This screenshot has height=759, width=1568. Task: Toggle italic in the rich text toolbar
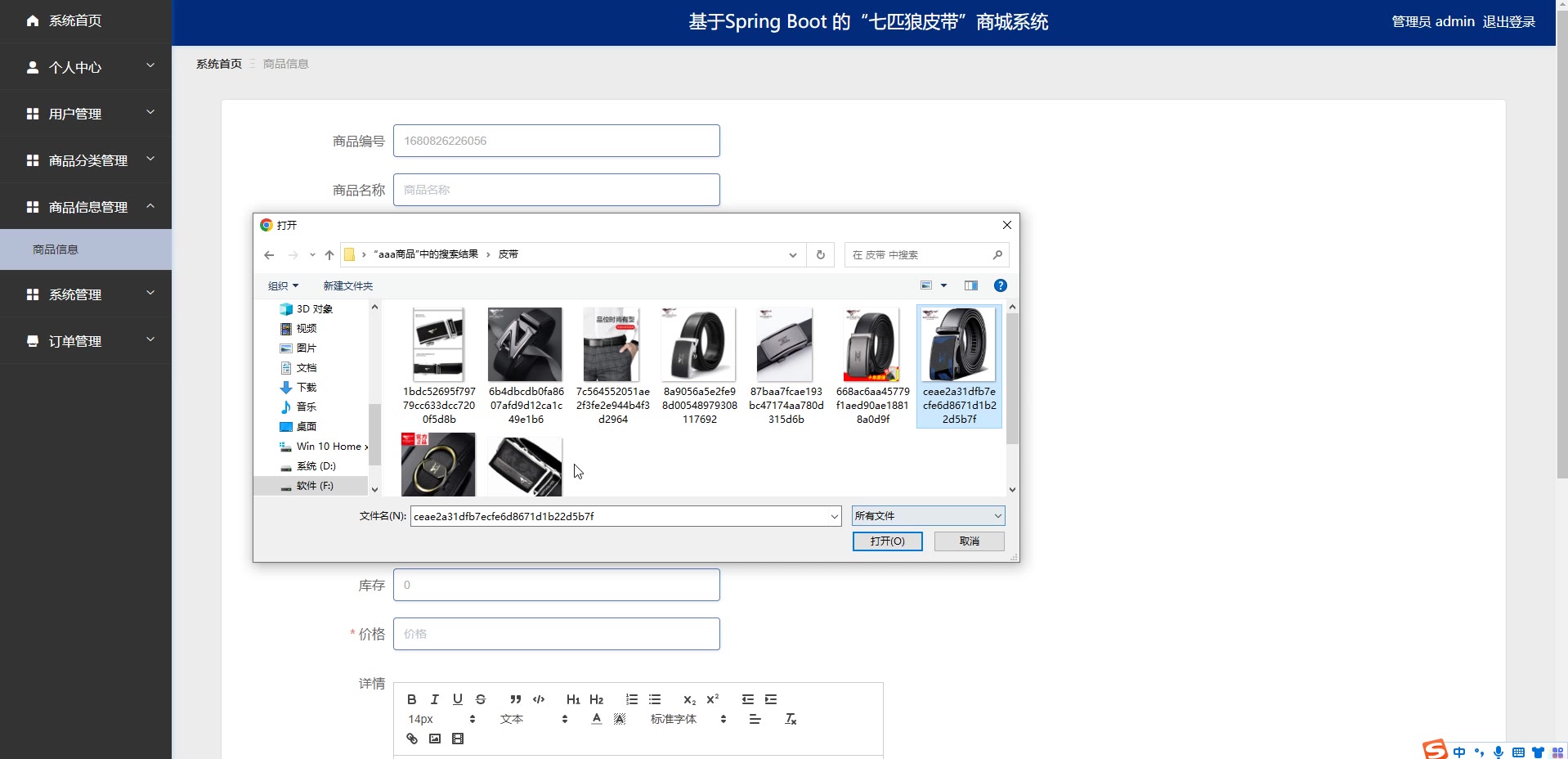click(435, 699)
